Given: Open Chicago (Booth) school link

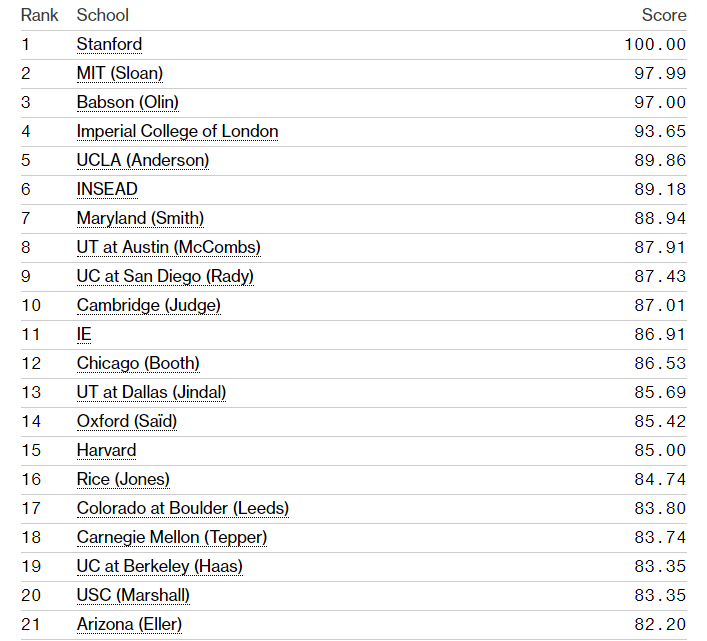Looking at the screenshot, I should click(138, 363).
